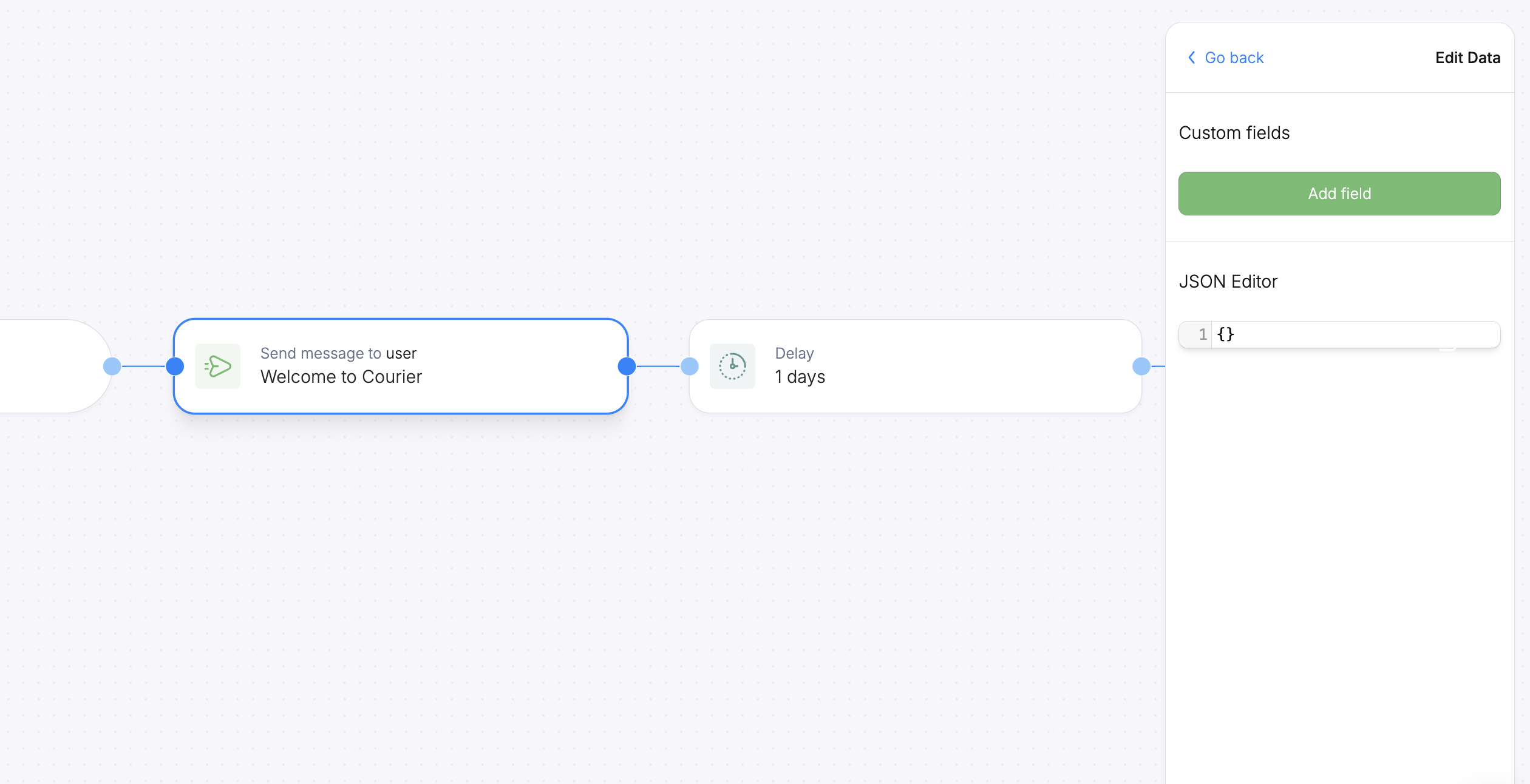Screen dimensions: 1530x784
Task: Click the Custom fields section heading
Action: 1234,132
